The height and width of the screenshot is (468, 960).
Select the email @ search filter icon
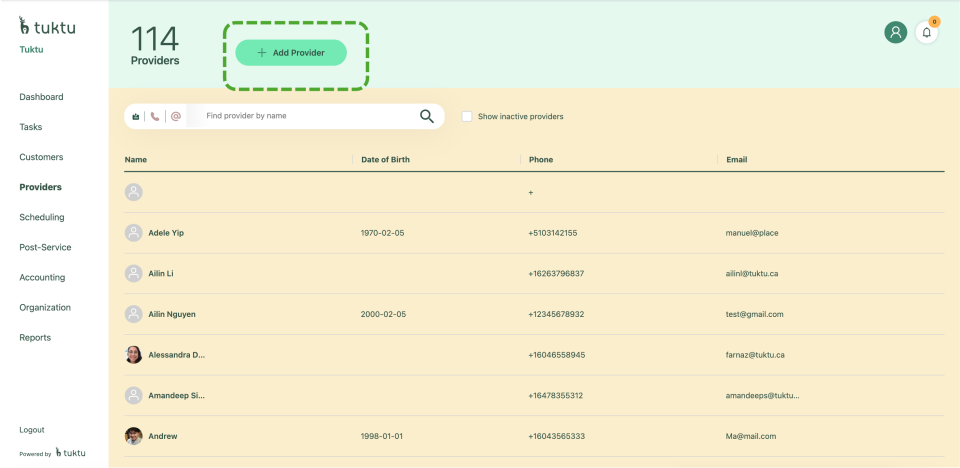click(176, 116)
